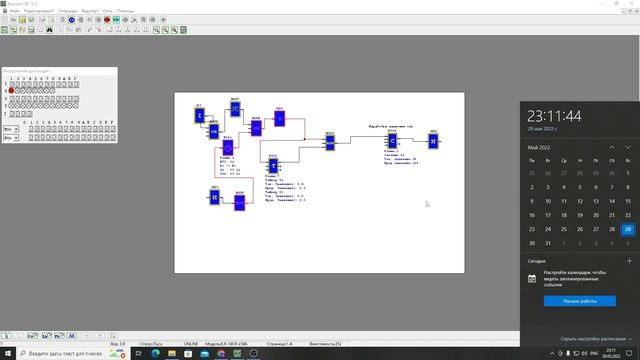Click the X delete icon in the top toolbar
Screen dimensions: 640x360
89,20
